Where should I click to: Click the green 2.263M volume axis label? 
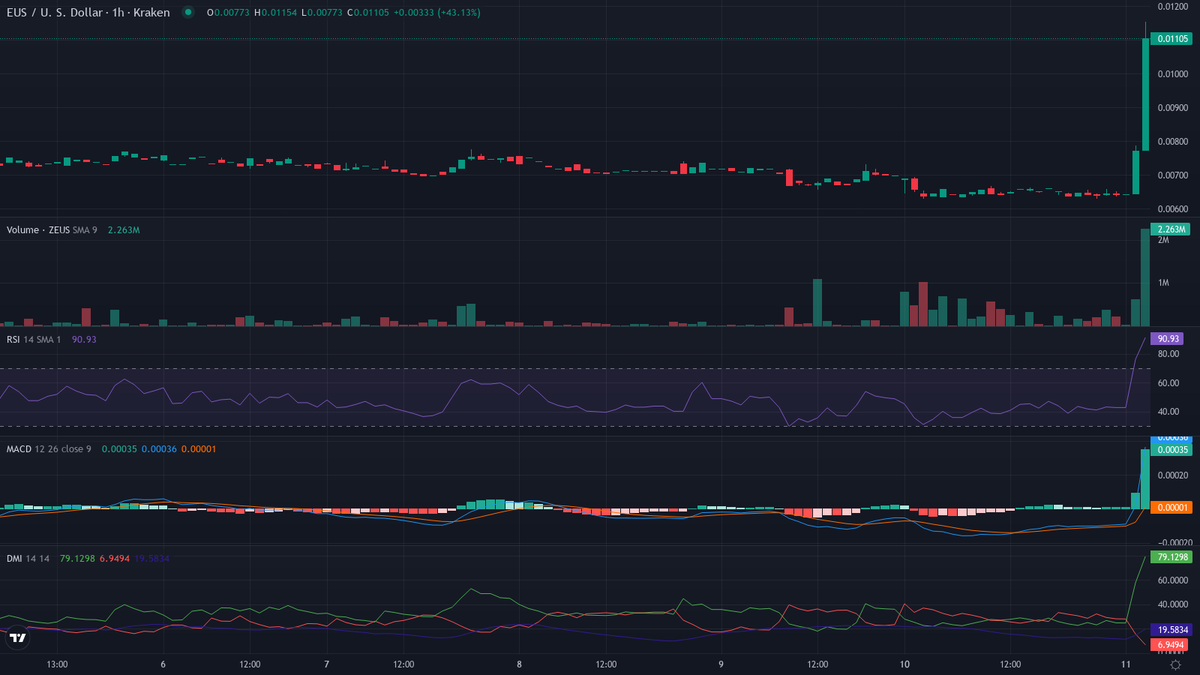[1171, 229]
